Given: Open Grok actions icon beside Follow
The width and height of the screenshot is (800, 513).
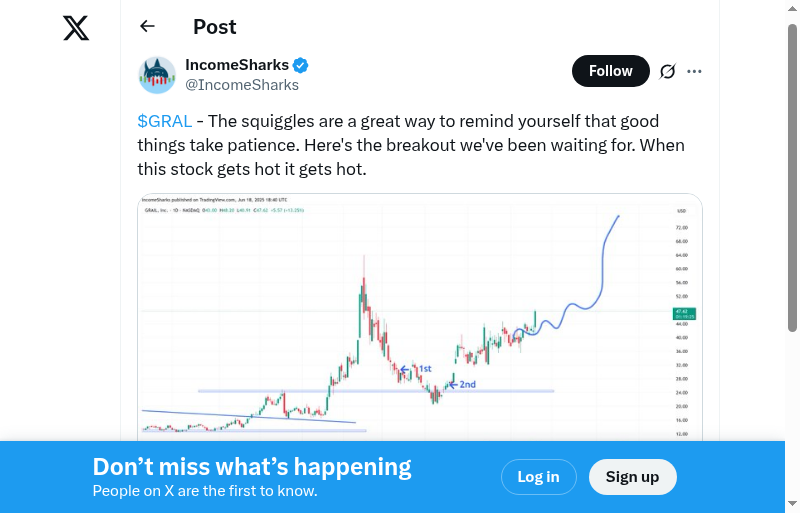Looking at the screenshot, I should pyautogui.click(x=668, y=71).
